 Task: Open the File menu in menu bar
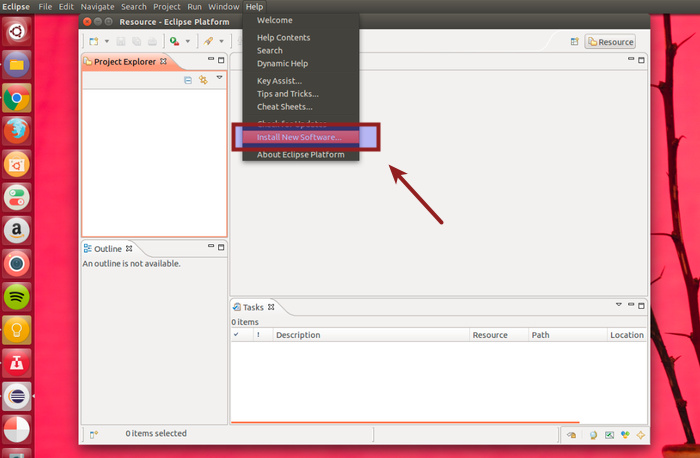45,7
